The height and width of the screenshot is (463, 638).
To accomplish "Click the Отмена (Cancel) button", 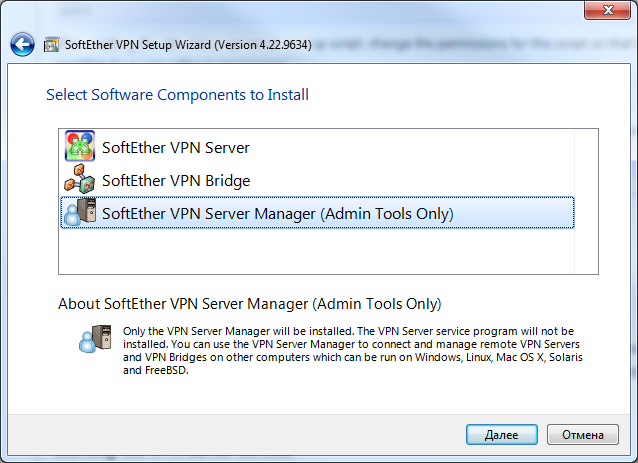I will tap(583, 435).
